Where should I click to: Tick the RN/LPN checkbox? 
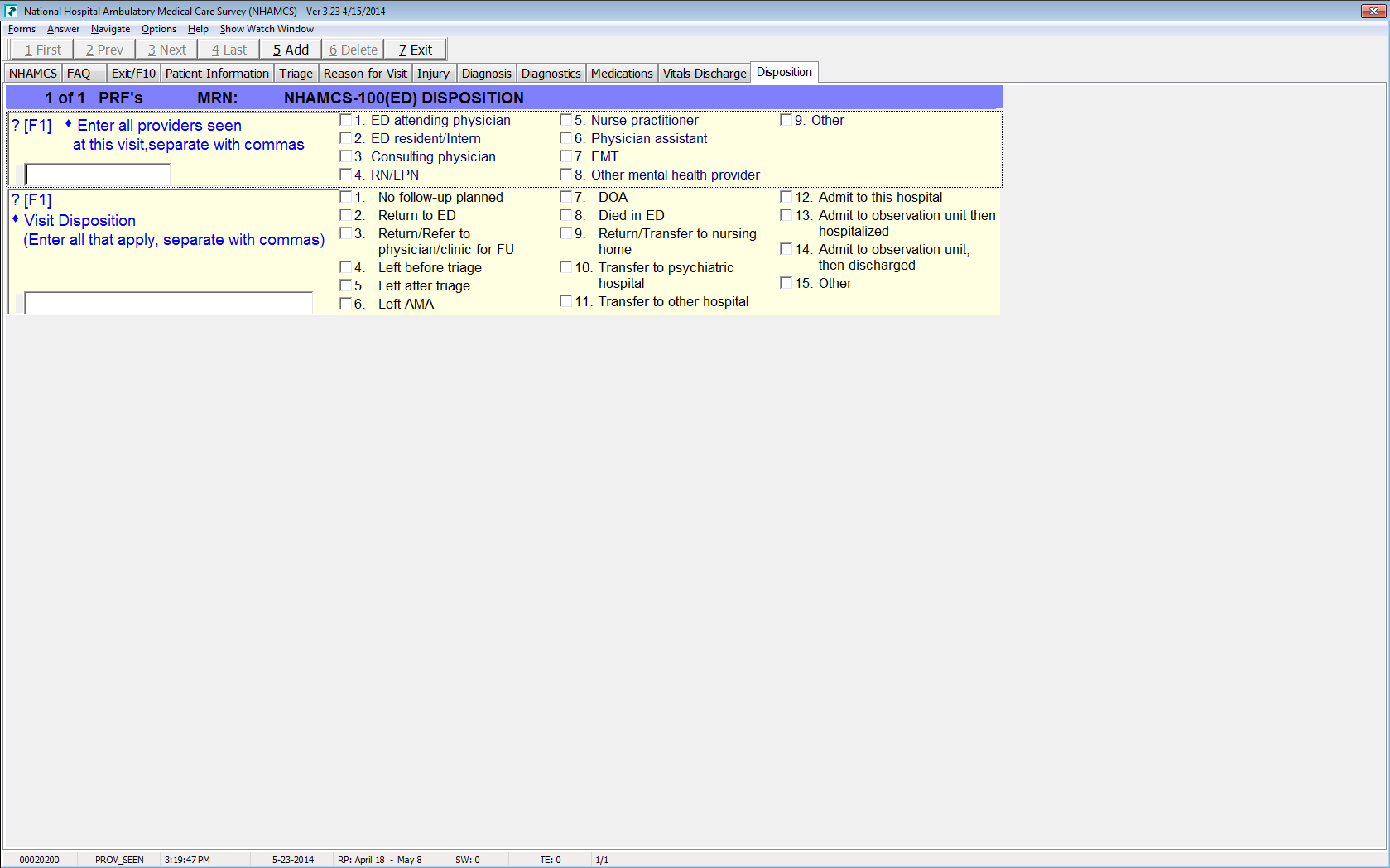346,175
